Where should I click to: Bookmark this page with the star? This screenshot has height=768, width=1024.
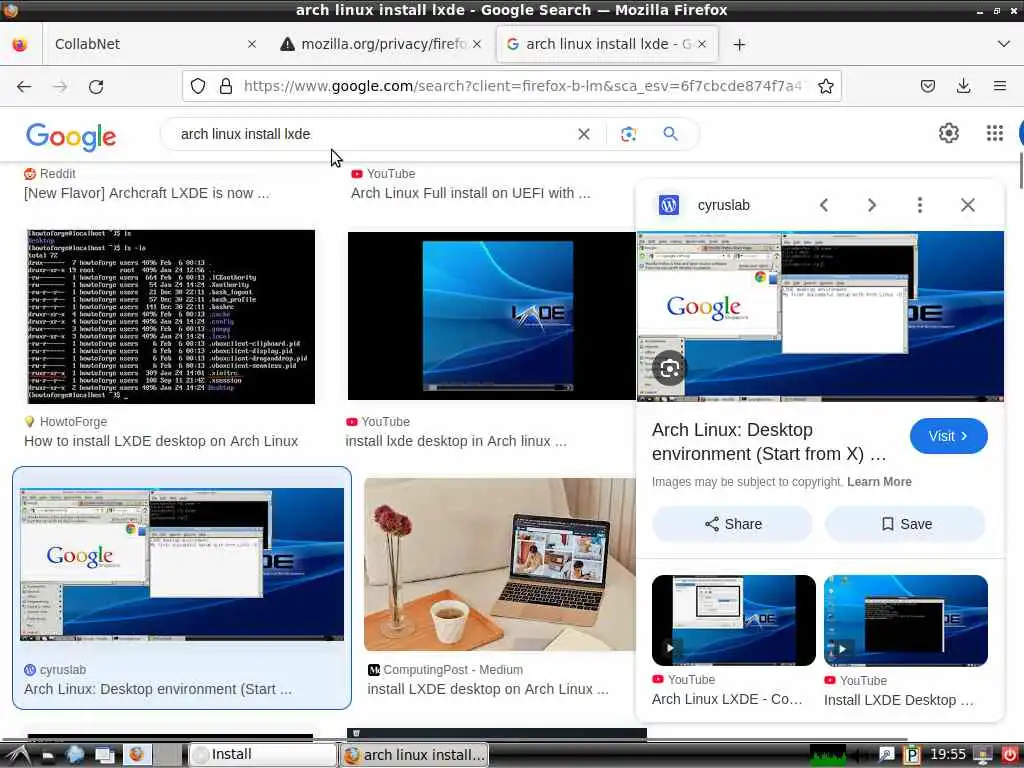coord(825,86)
